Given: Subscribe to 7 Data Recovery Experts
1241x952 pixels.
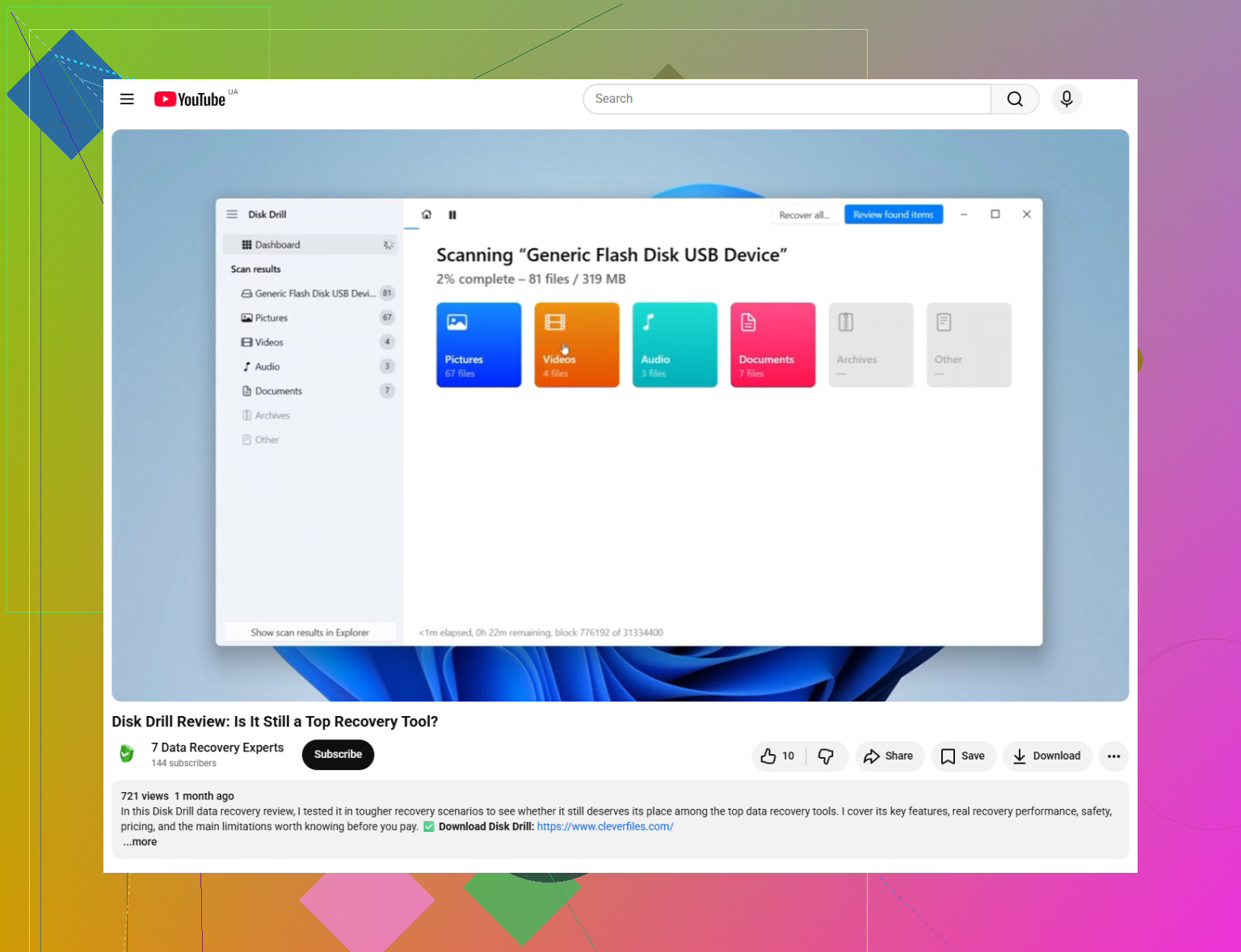Looking at the screenshot, I should pyautogui.click(x=338, y=755).
